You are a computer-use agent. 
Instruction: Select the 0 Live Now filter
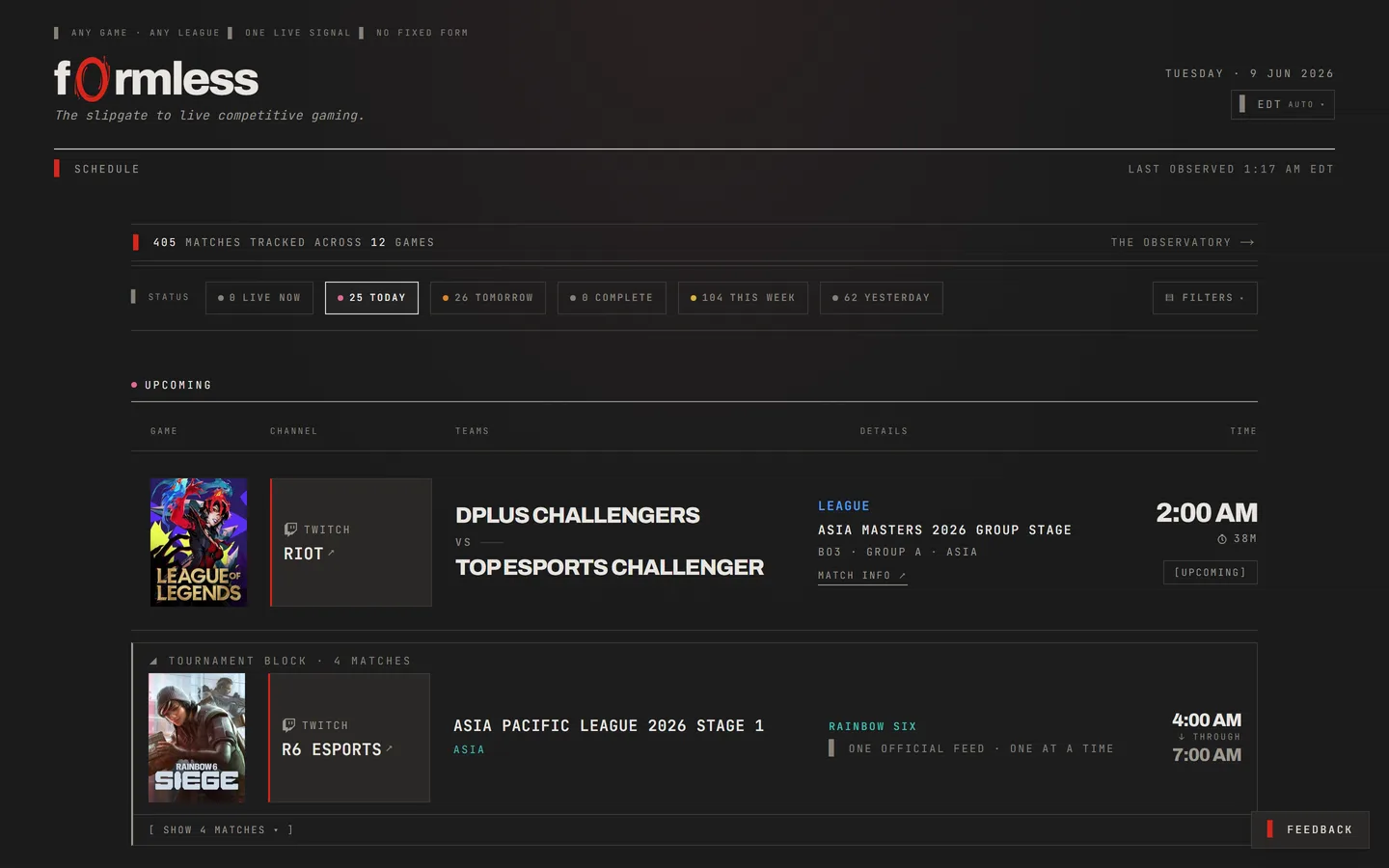[259, 298]
